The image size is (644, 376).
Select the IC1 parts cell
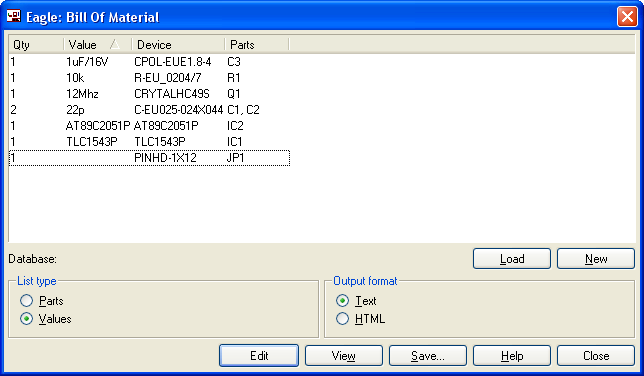point(235,142)
